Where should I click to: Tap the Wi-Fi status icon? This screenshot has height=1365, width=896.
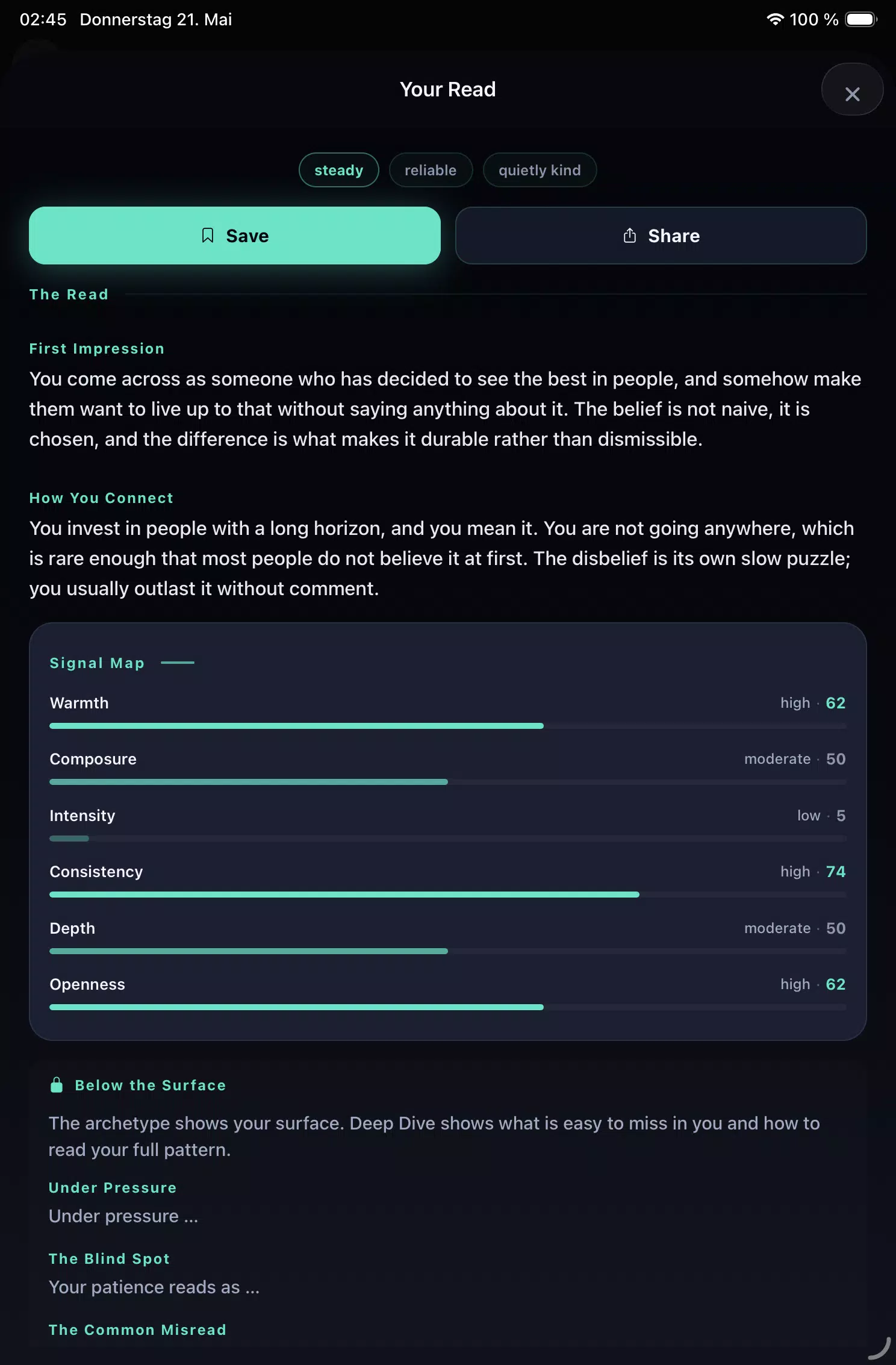(x=774, y=19)
